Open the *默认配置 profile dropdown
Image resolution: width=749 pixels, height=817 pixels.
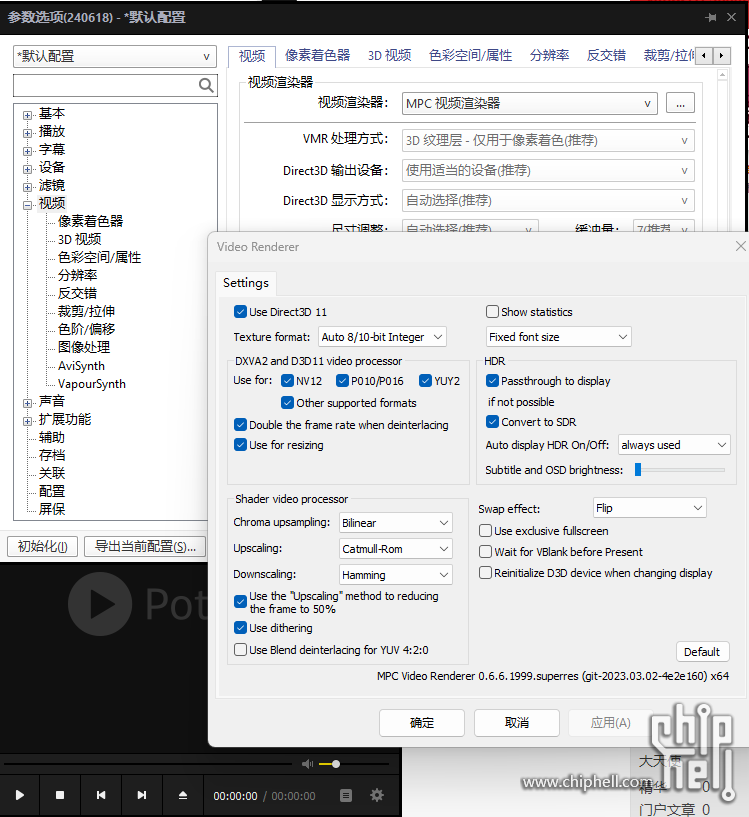click(115, 56)
